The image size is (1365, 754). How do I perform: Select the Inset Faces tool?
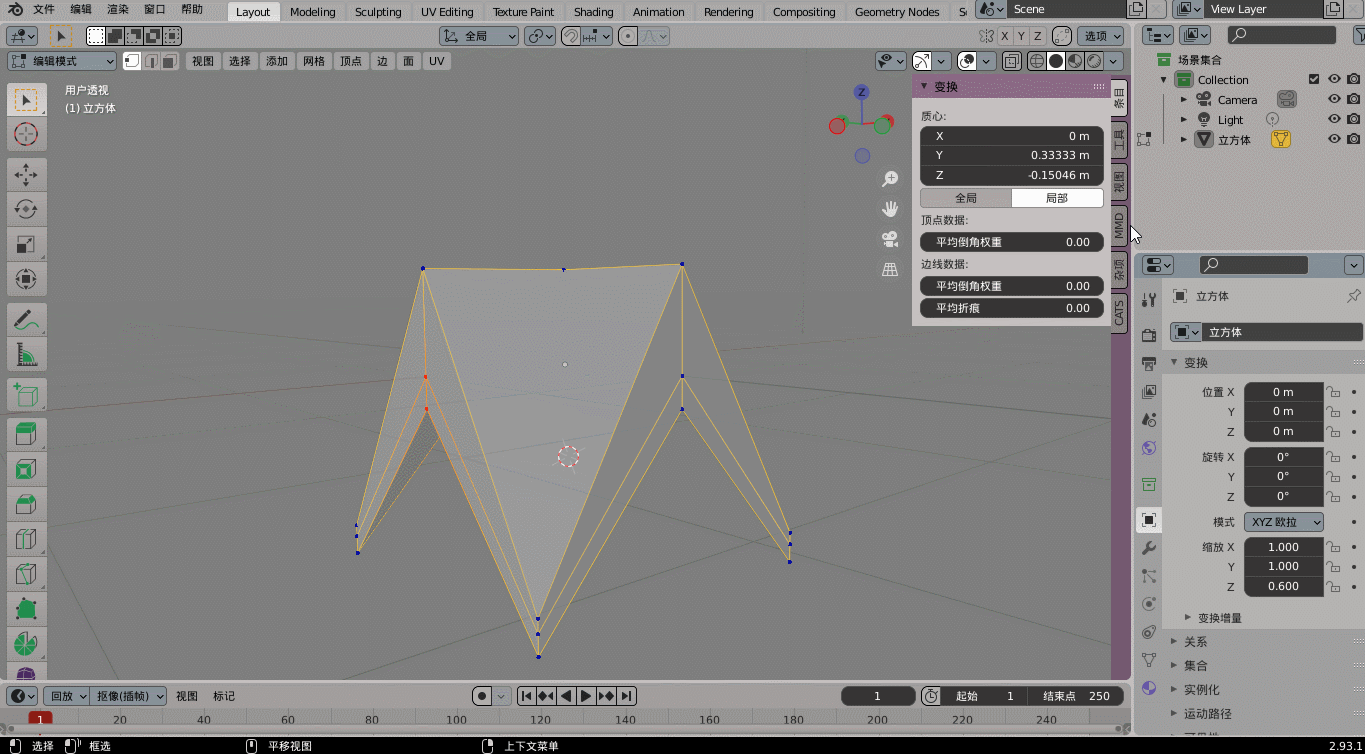pos(27,469)
